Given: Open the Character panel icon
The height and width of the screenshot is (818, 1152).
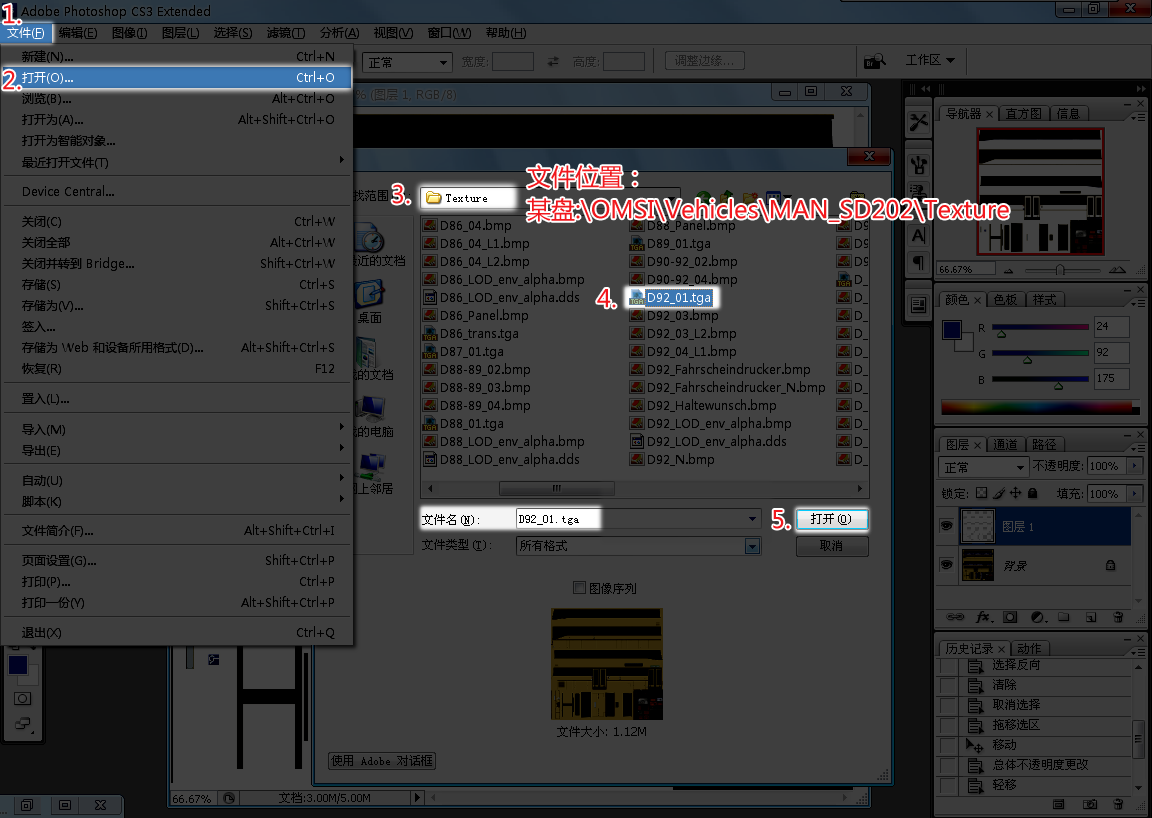Looking at the screenshot, I should pyautogui.click(x=918, y=236).
